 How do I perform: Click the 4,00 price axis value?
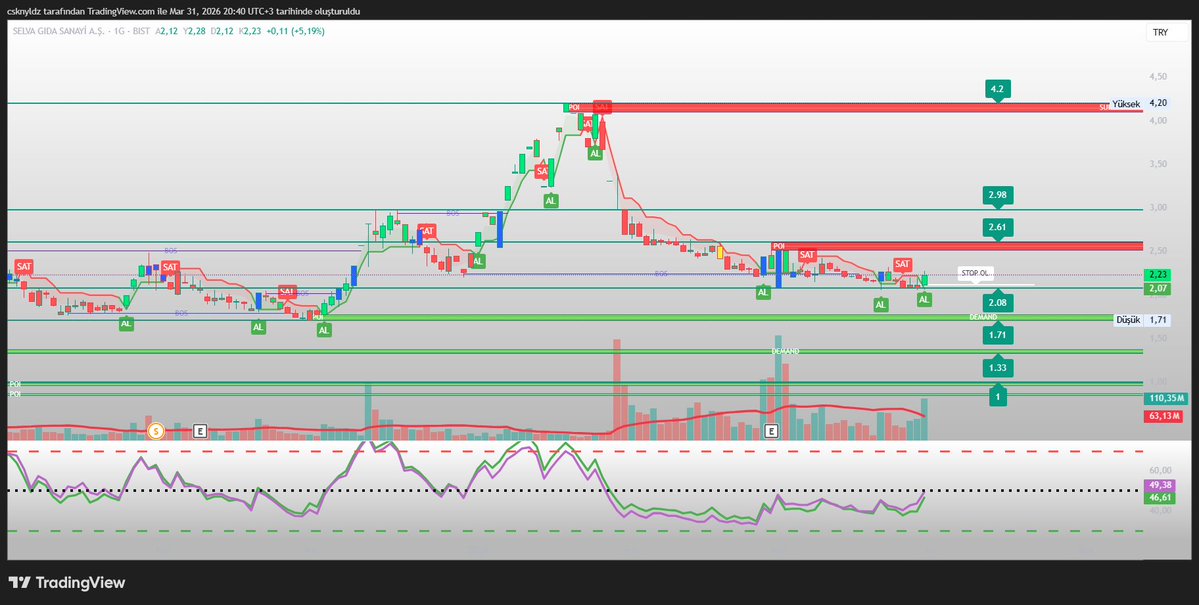(1158, 120)
